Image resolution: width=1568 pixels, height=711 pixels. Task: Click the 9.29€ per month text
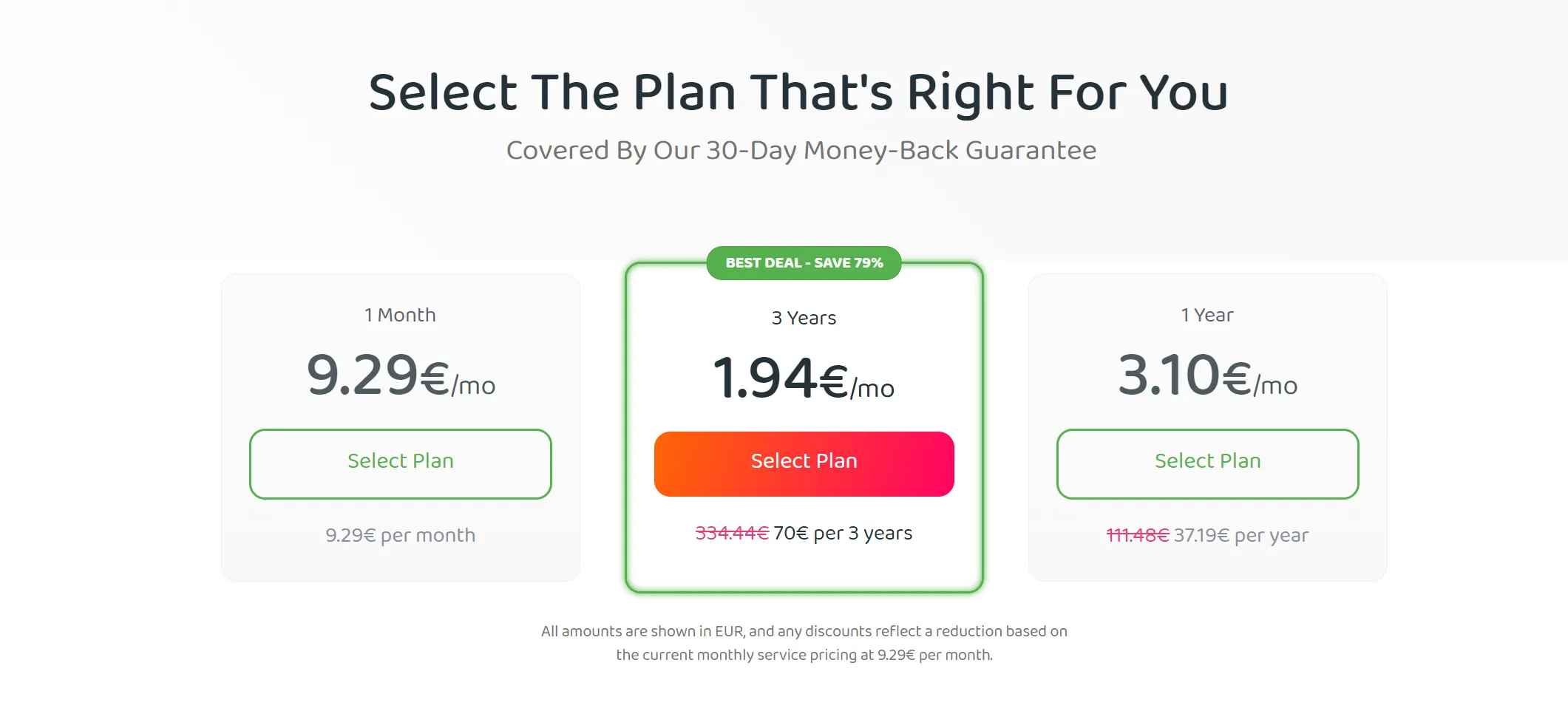400,534
